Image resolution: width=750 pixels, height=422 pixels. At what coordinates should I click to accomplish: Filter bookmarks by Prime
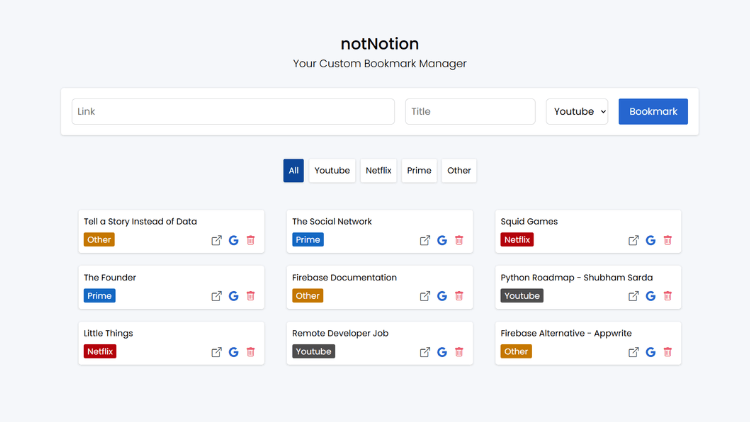(x=419, y=170)
